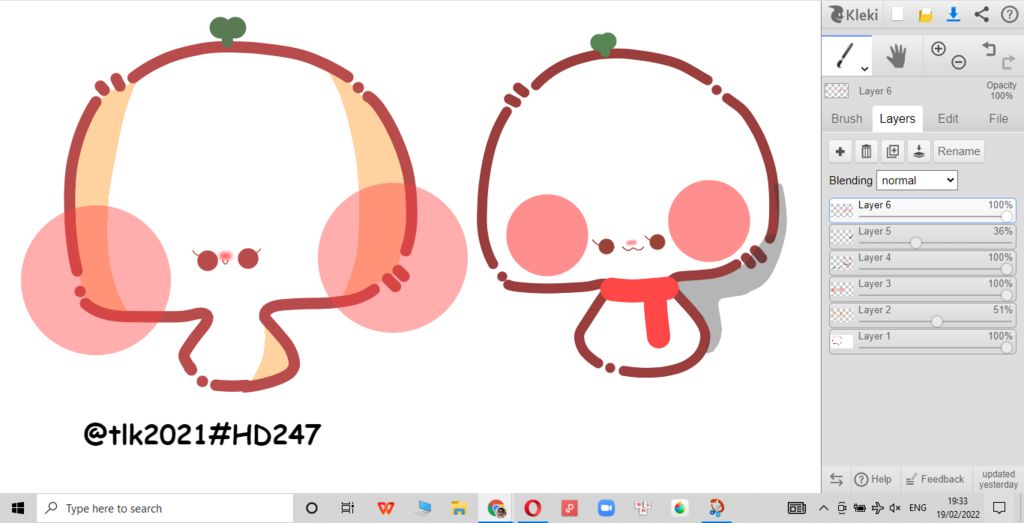Zoom in with the plus magnifier
The image size is (1024, 523).
click(x=938, y=48)
